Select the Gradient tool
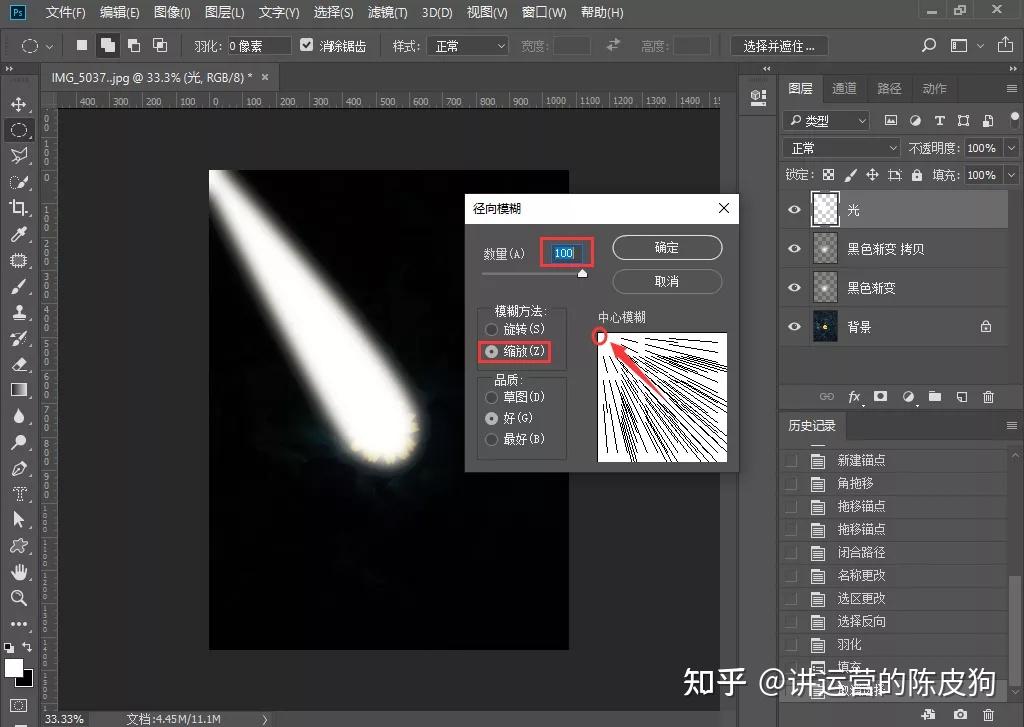The image size is (1024, 727). (19, 390)
